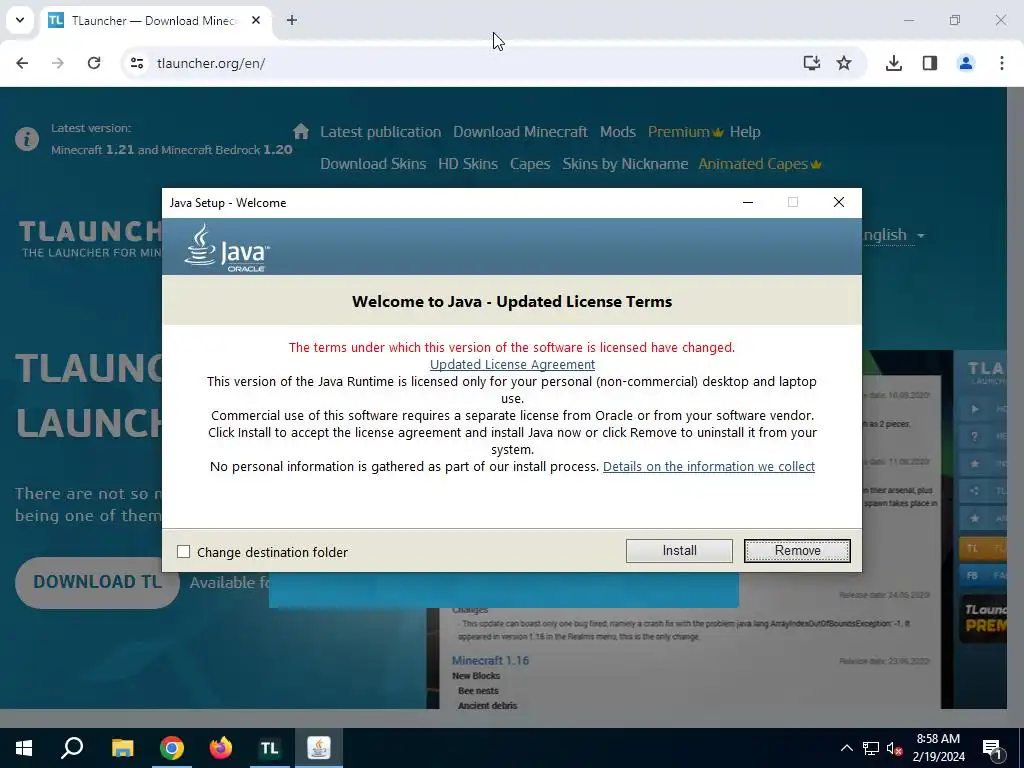Screen dimensions: 1024x768
Task: Toggle the Chrome side panel icon
Action: (x=929, y=63)
